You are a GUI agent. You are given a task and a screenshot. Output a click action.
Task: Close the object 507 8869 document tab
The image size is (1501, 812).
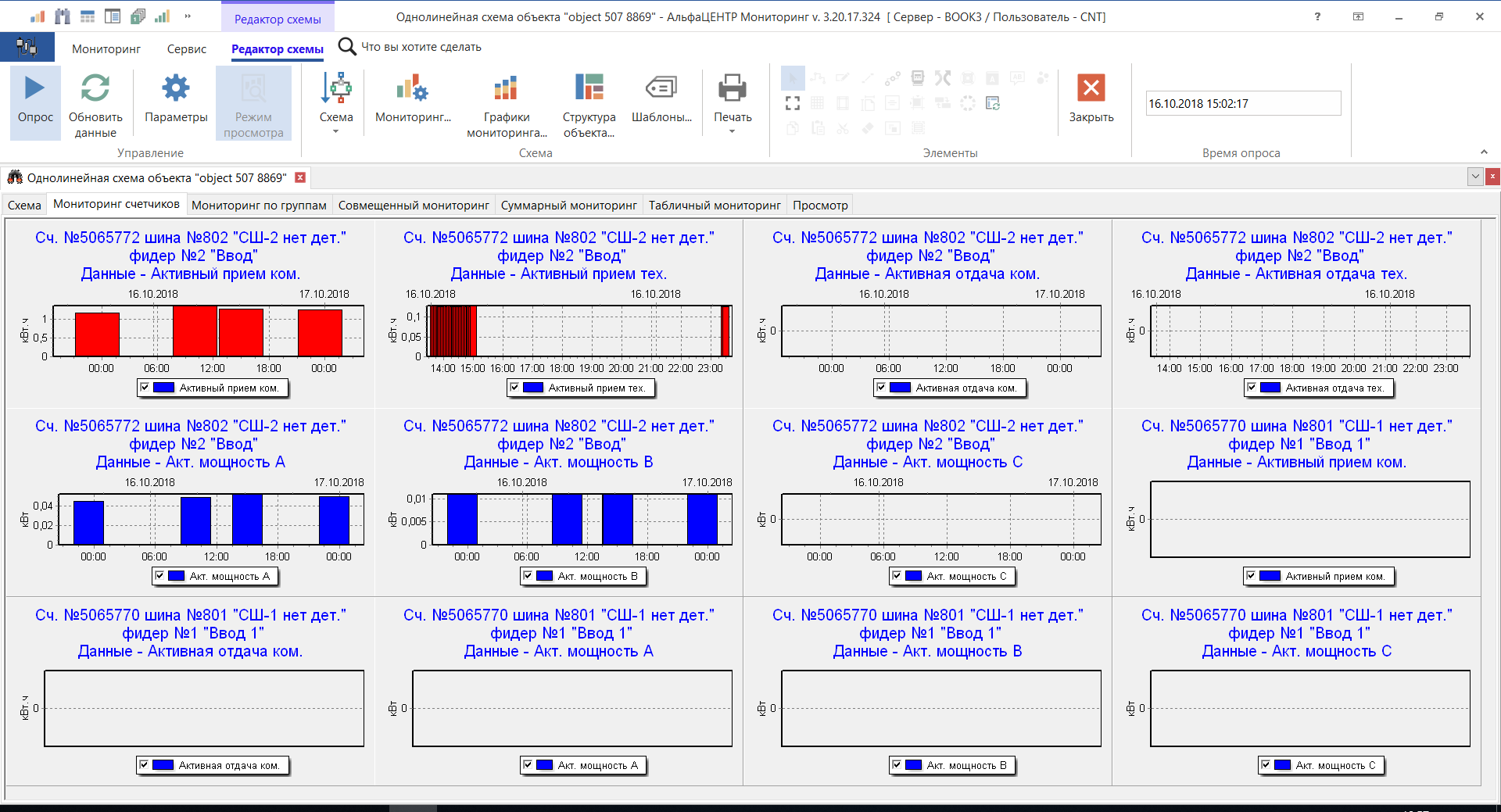click(x=300, y=178)
